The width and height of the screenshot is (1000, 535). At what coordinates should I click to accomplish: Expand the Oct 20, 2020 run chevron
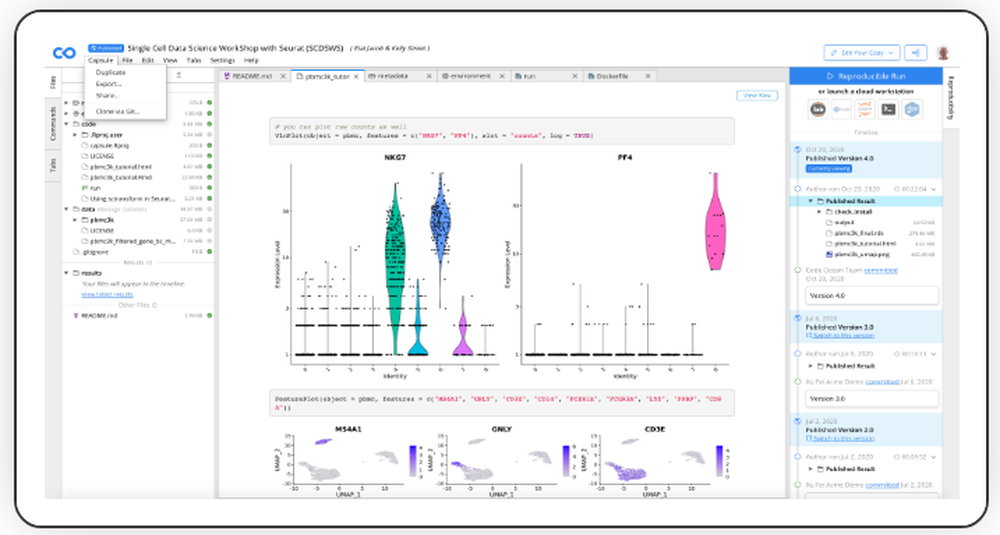pyautogui.click(x=934, y=189)
